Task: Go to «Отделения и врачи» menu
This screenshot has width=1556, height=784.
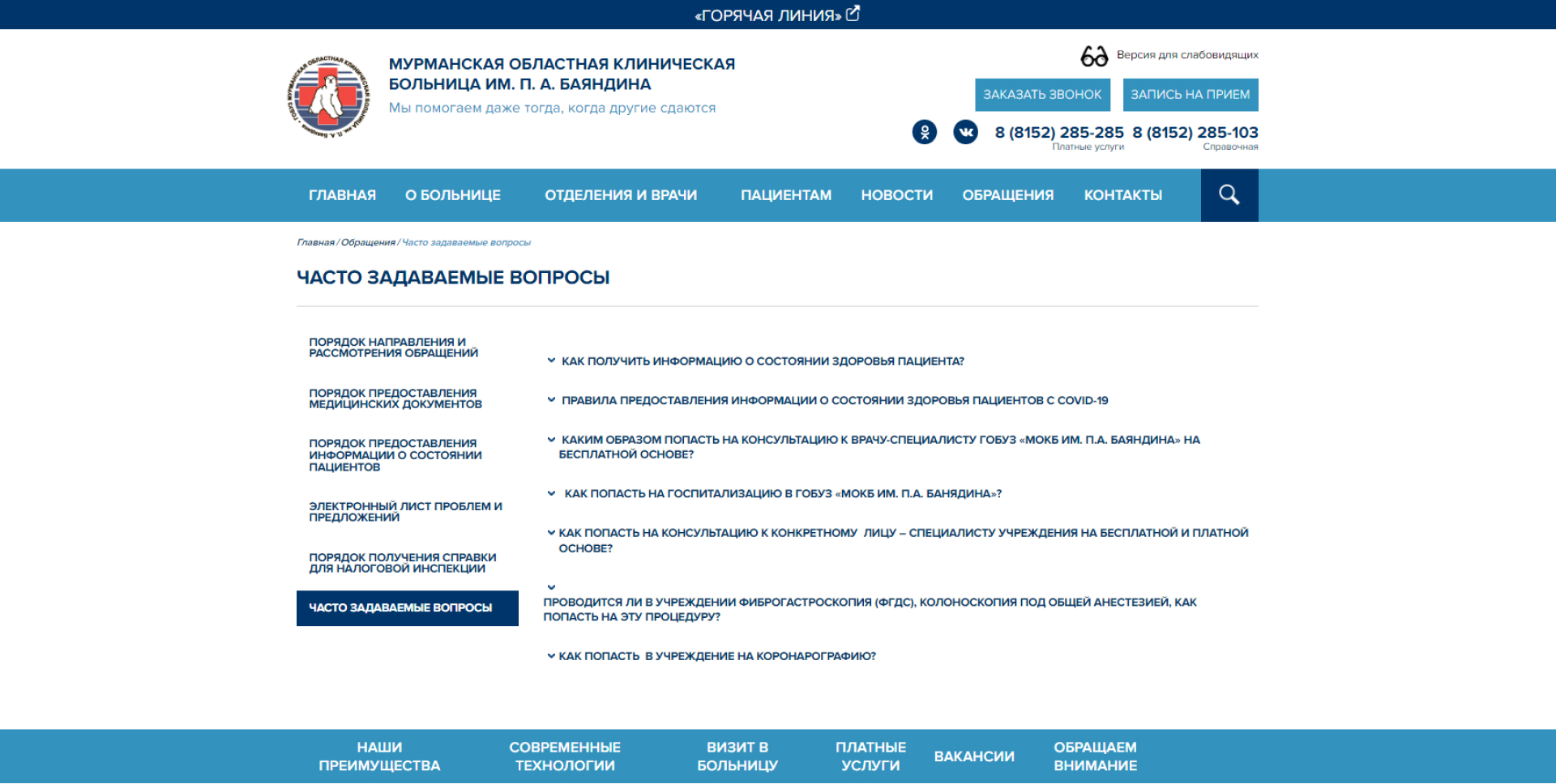Action: click(x=620, y=195)
